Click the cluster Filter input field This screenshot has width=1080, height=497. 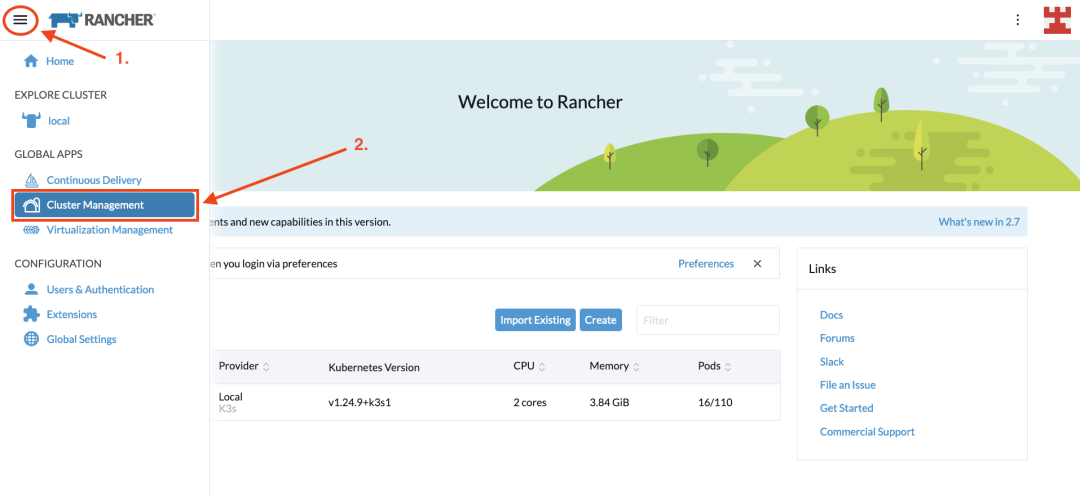tap(708, 320)
